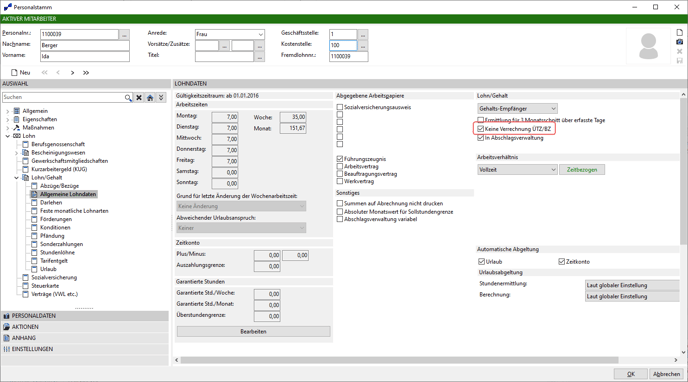Click the Zeitbezogen button
Image resolution: width=688 pixels, height=382 pixels.
point(582,170)
